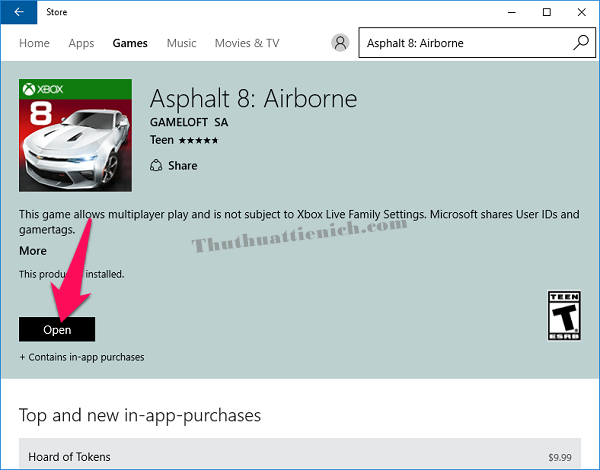600x470 pixels.
Task: Open the user account profile icon
Action: tap(341, 43)
